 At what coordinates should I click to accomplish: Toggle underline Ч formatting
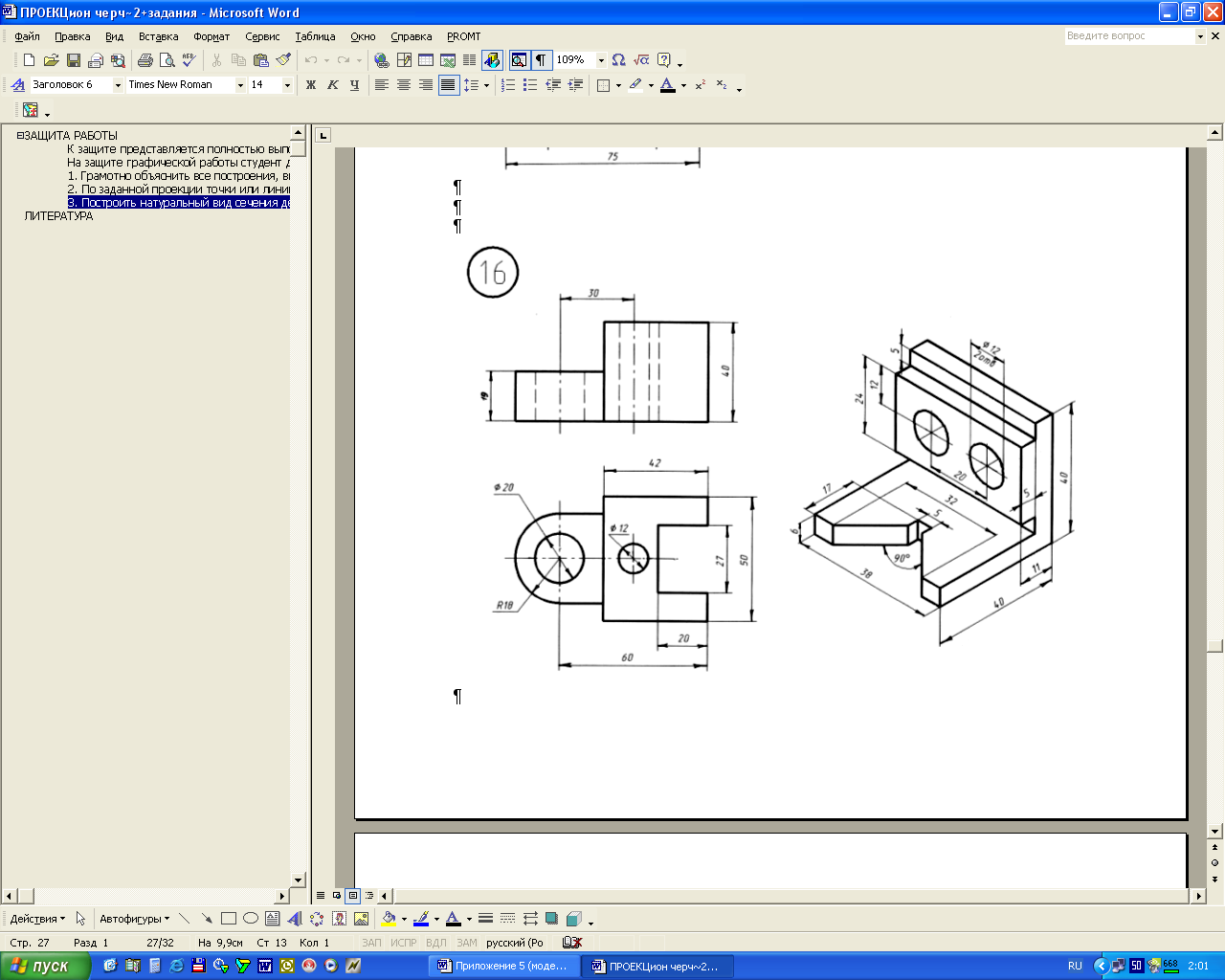point(355,85)
